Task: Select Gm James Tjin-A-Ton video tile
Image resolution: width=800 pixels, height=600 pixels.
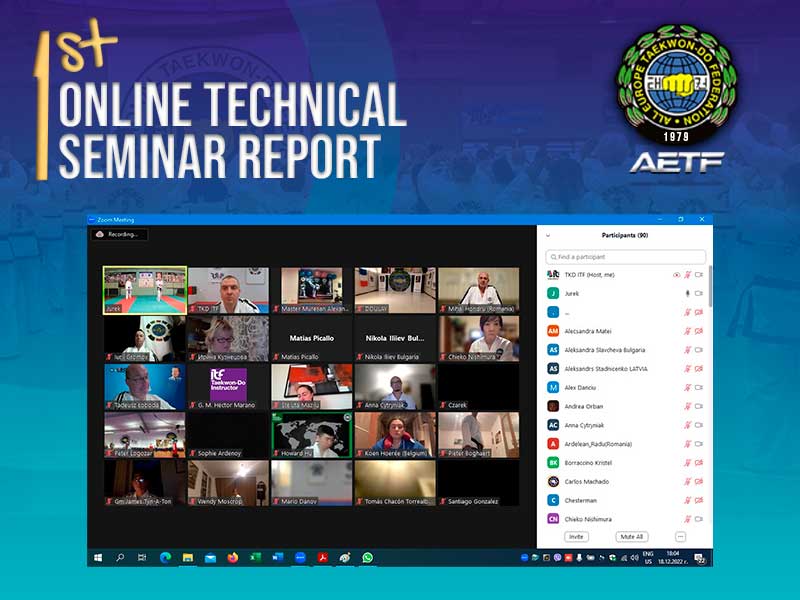Action: click(x=145, y=483)
